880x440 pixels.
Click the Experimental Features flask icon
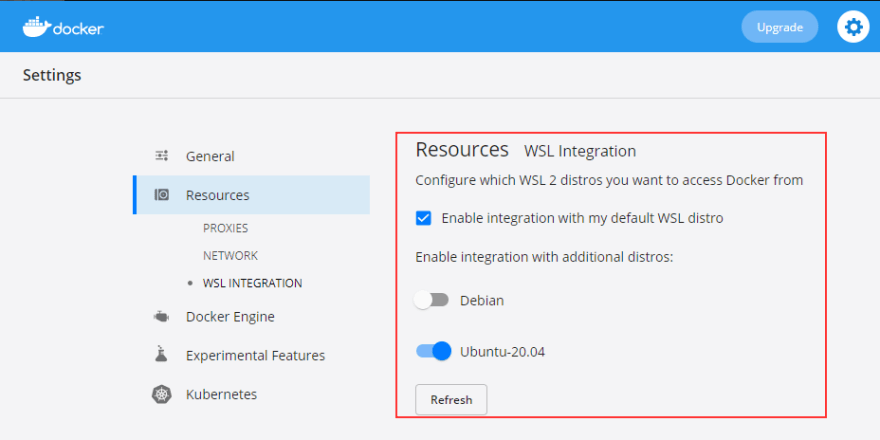click(162, 354)
